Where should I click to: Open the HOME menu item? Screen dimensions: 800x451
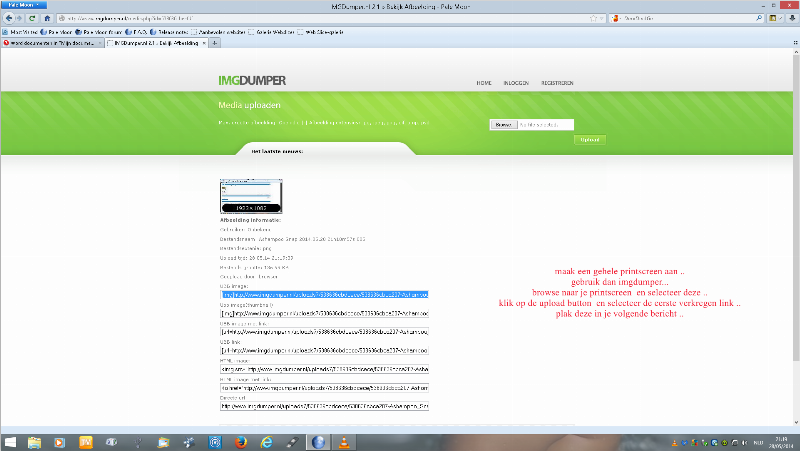pos(484,83)
